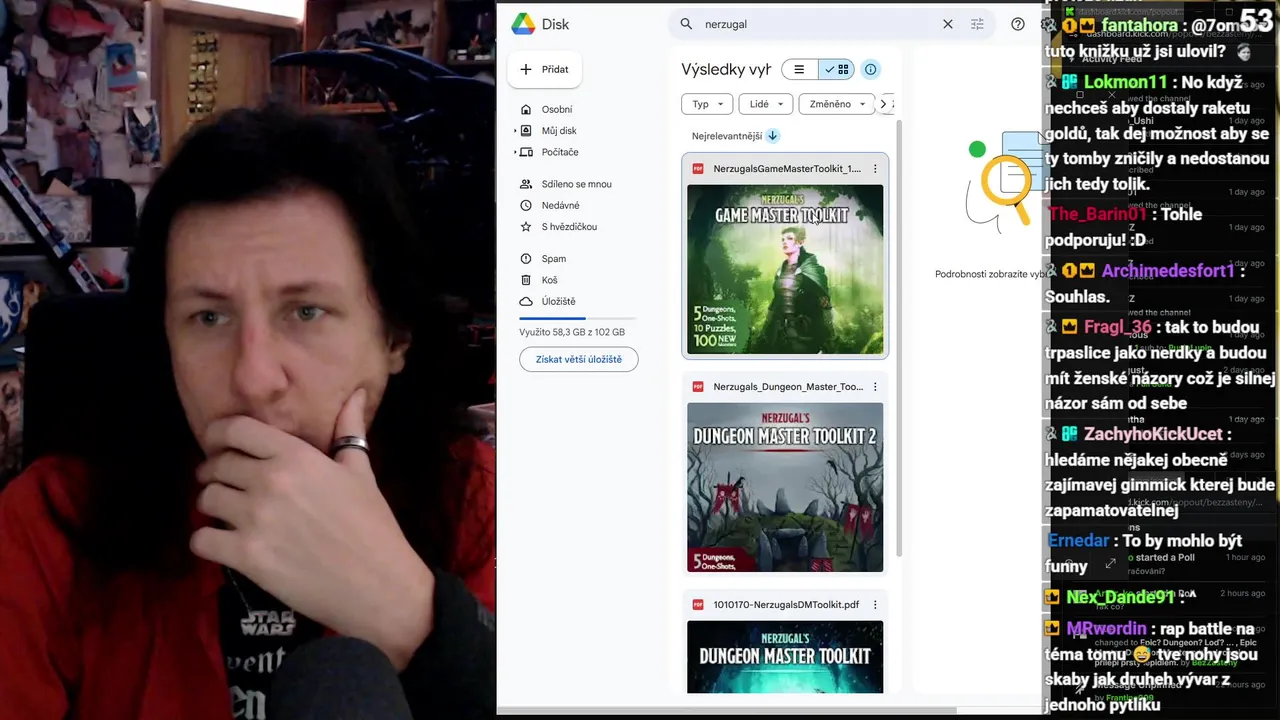Viewport: 1280px width, 720px height.
Task: Switch to grid layout view
Action: point(836,69)
